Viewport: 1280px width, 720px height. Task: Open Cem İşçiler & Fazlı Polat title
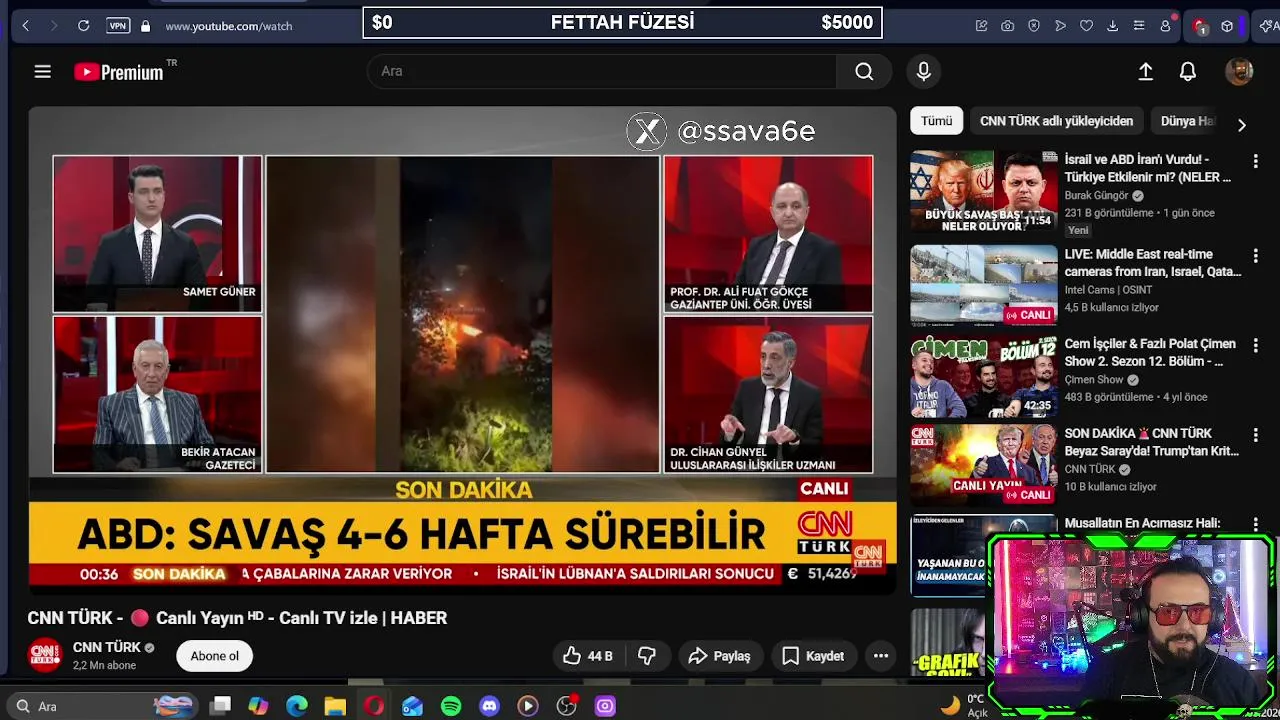(x=1150, y=352)
